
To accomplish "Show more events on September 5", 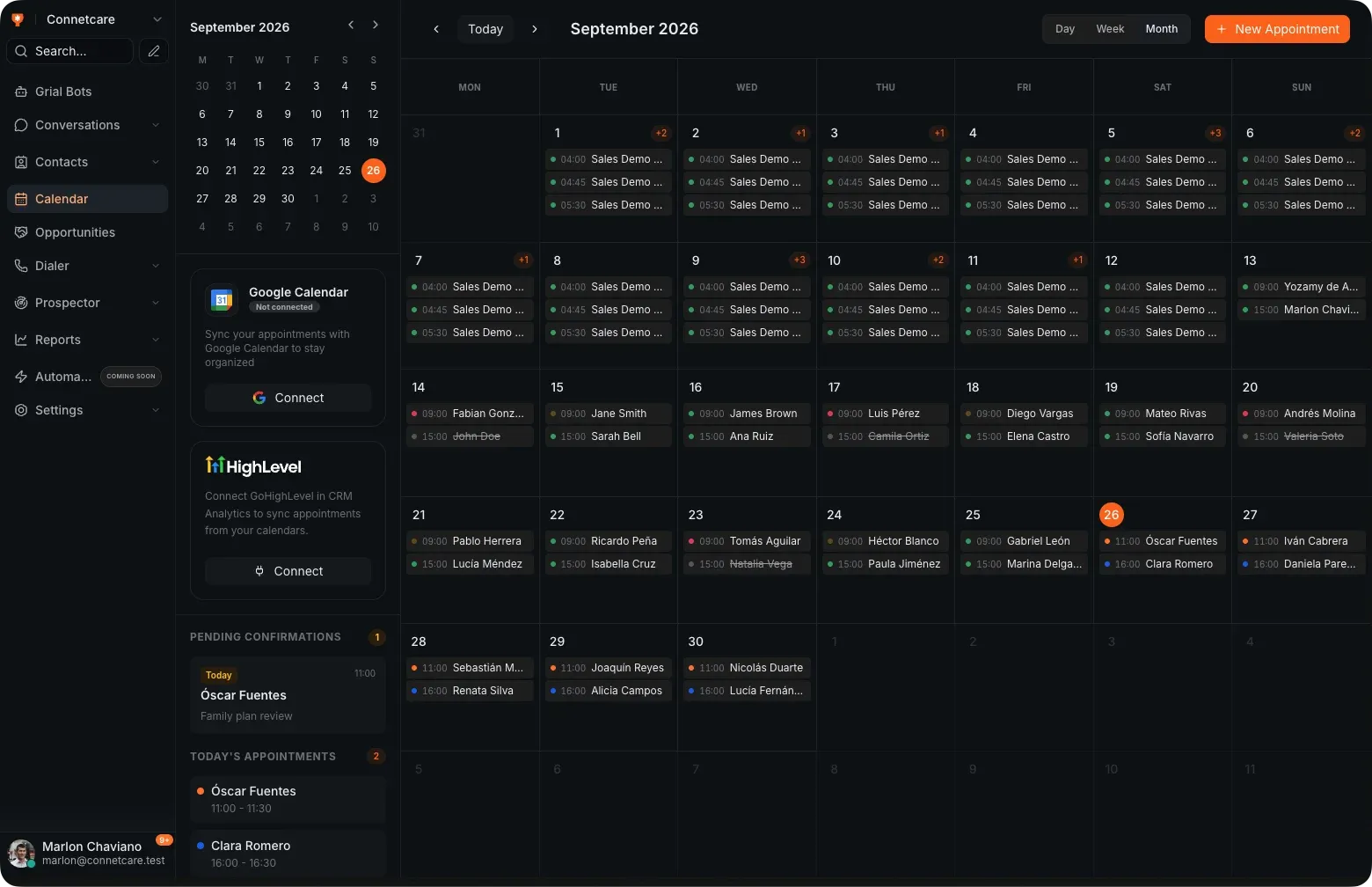I will click(1215, 134).
